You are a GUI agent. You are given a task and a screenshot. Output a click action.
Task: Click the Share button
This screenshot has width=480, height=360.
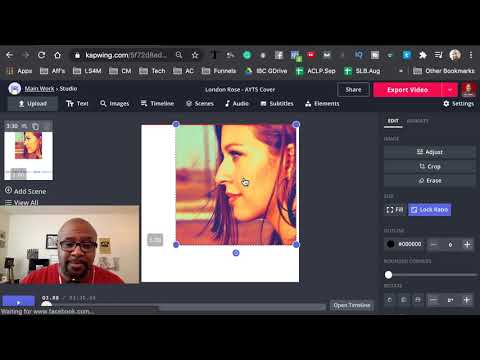click(353, 90)
